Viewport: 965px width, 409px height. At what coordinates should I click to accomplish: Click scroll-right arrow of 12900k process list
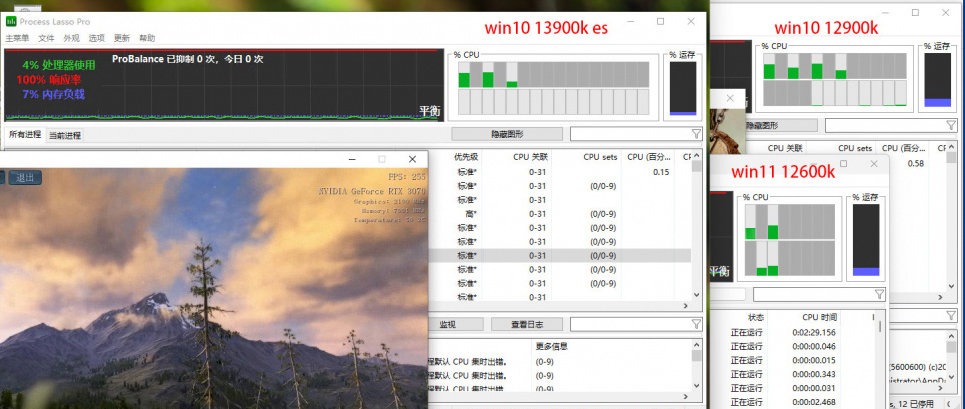[940, 297]
